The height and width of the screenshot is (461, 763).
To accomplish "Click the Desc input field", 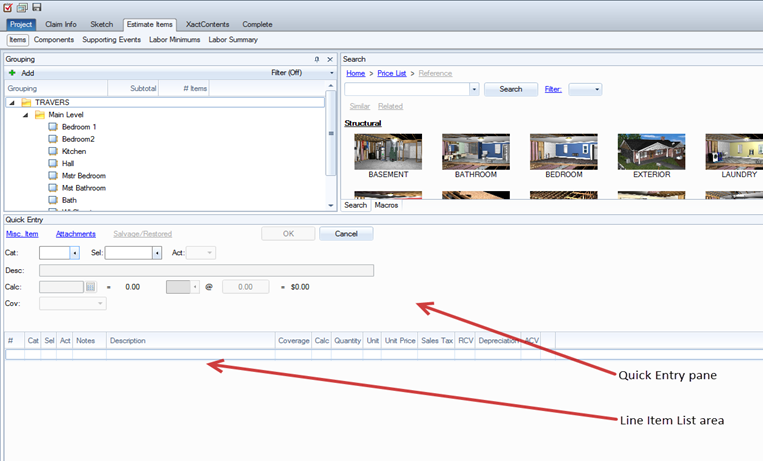I will [x=206, y=271].
